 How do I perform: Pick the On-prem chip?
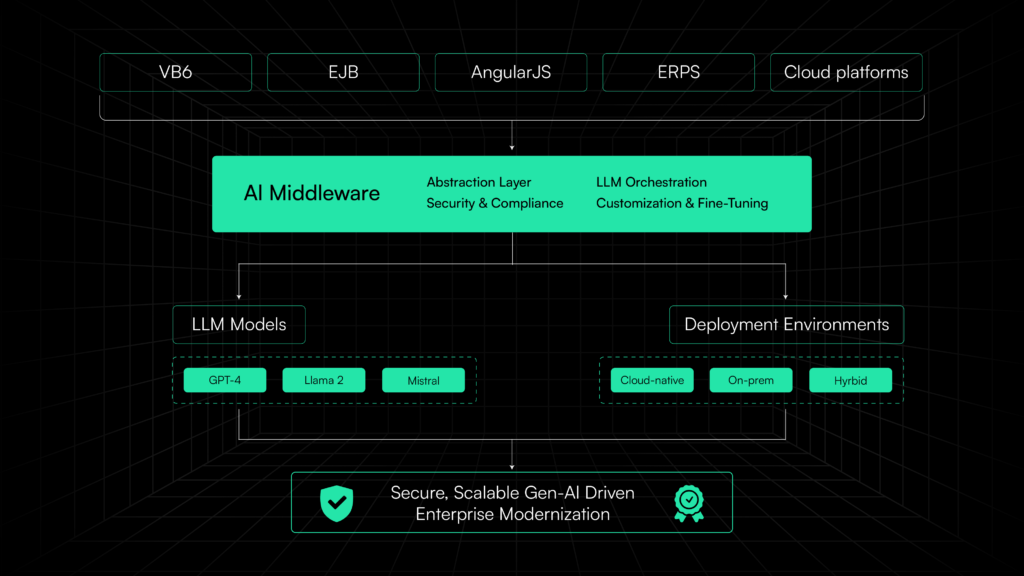[751, 381]
